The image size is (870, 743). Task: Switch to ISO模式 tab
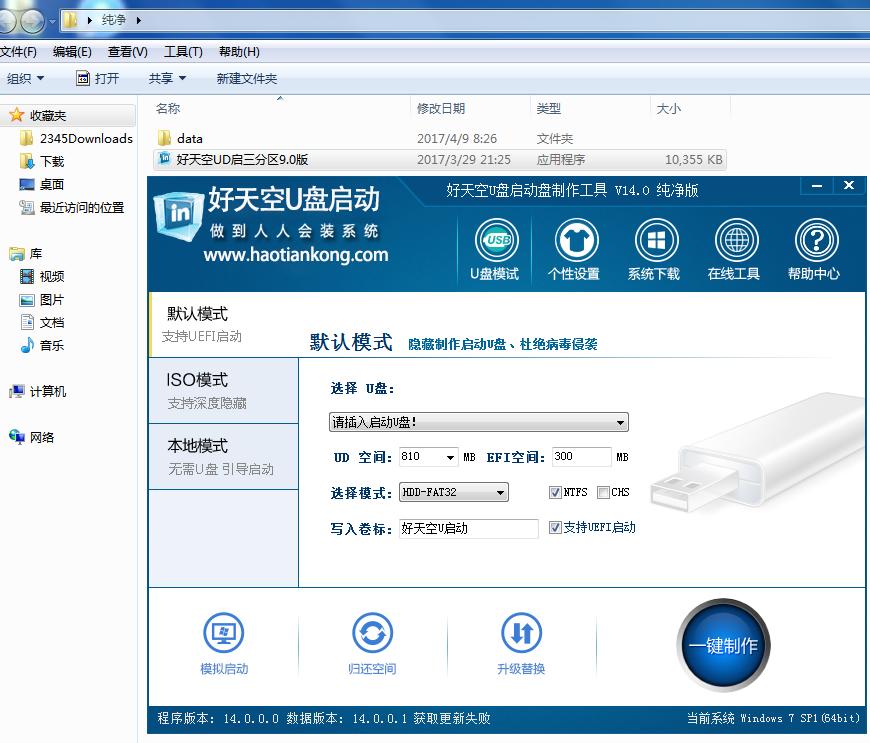pos(224,391)
